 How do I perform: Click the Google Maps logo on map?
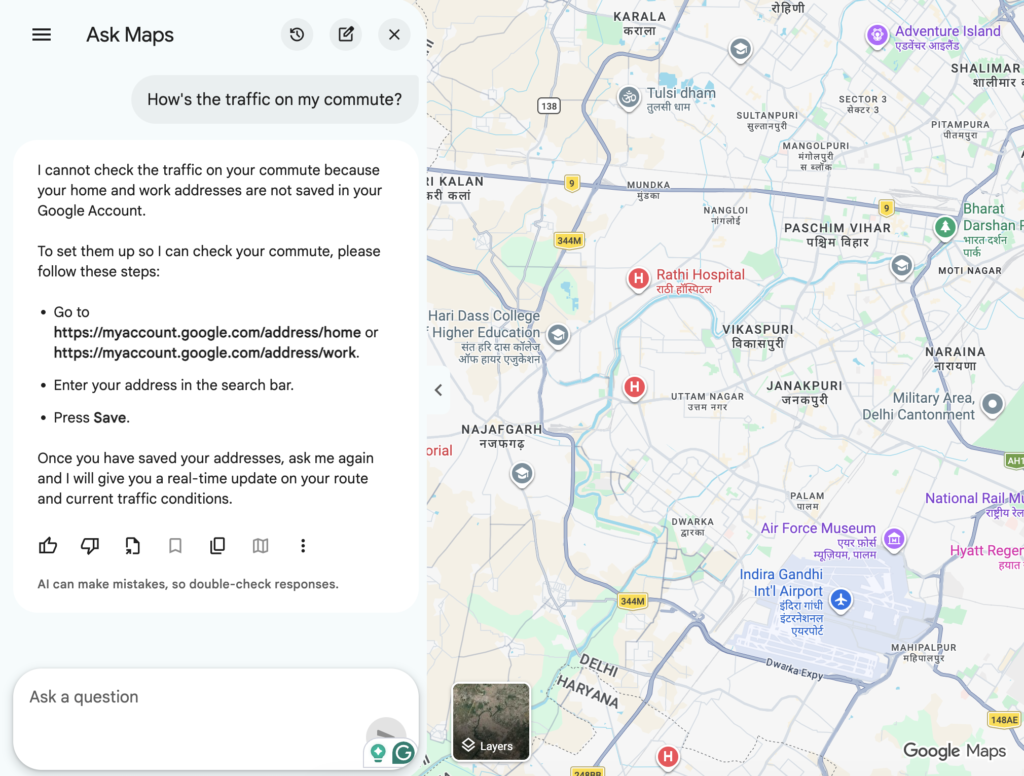(x=954, y=751)
